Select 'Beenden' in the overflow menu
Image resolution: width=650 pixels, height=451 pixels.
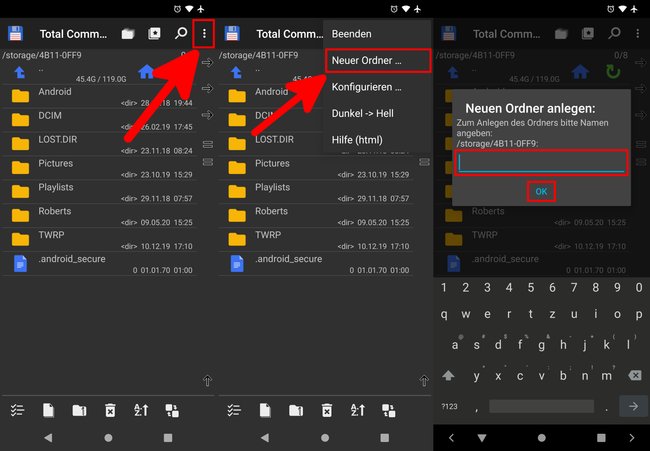pos(352,34)
